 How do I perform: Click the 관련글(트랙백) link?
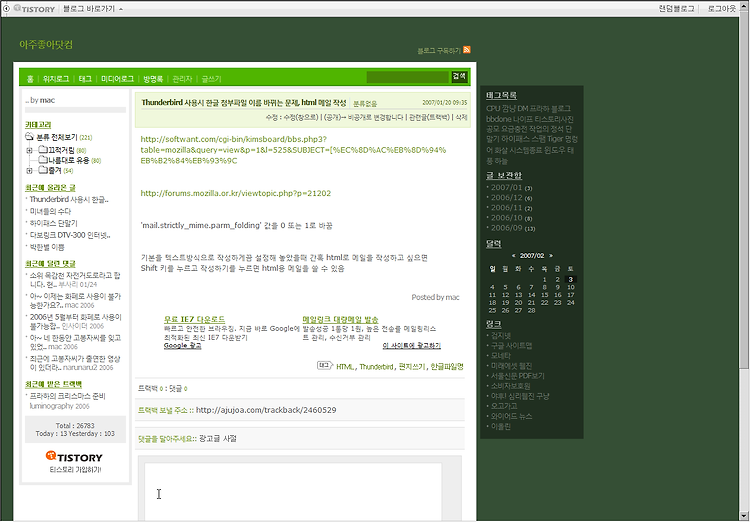429,117
